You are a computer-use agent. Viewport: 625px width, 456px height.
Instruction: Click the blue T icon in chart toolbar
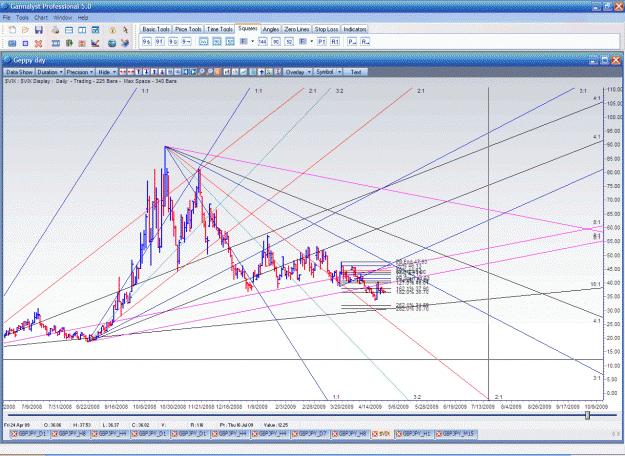(146, 72)
